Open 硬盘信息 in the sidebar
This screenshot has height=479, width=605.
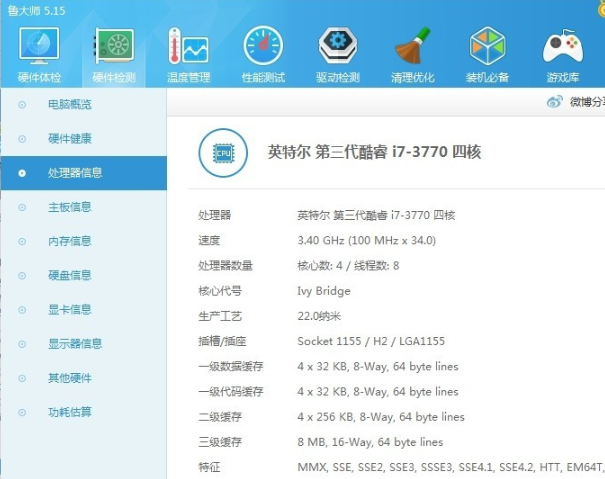(x=69, y=275)
